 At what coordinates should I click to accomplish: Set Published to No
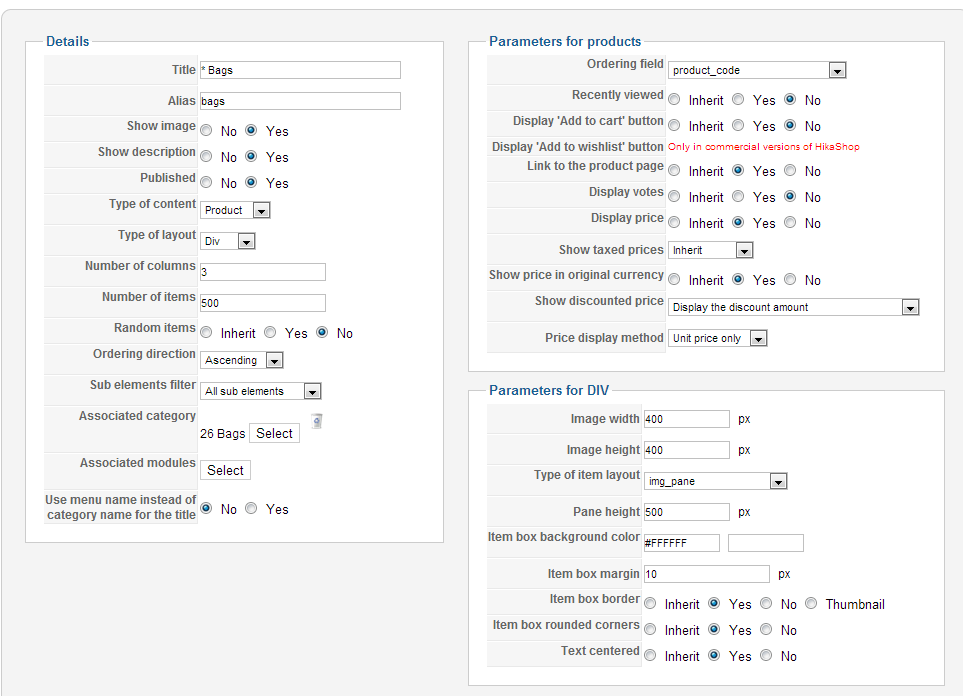[206, 182]
